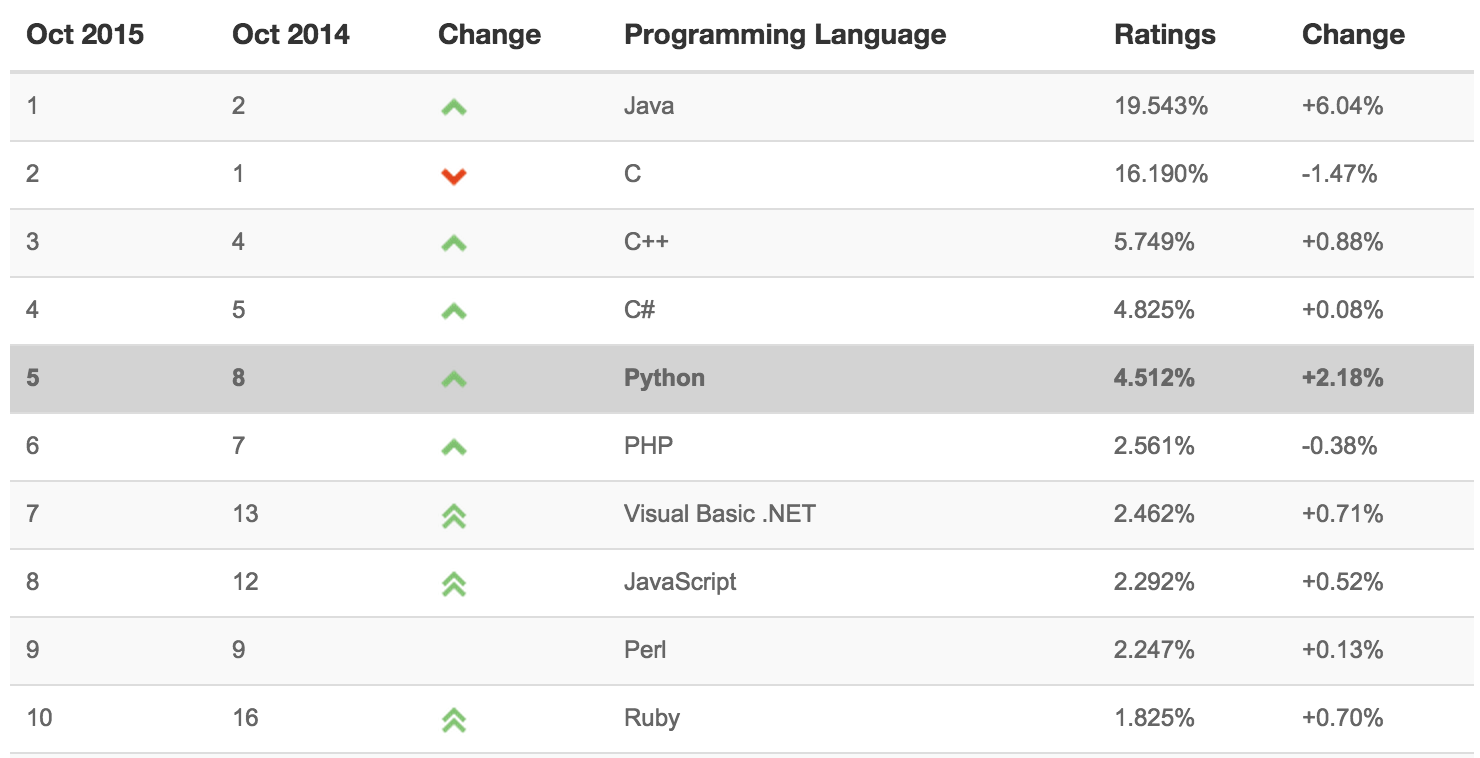Viewport: 1480px width, 758px height.
Task: Click the up arrow in the C# row
Action: pyautogui.click(x=453, y=311)
